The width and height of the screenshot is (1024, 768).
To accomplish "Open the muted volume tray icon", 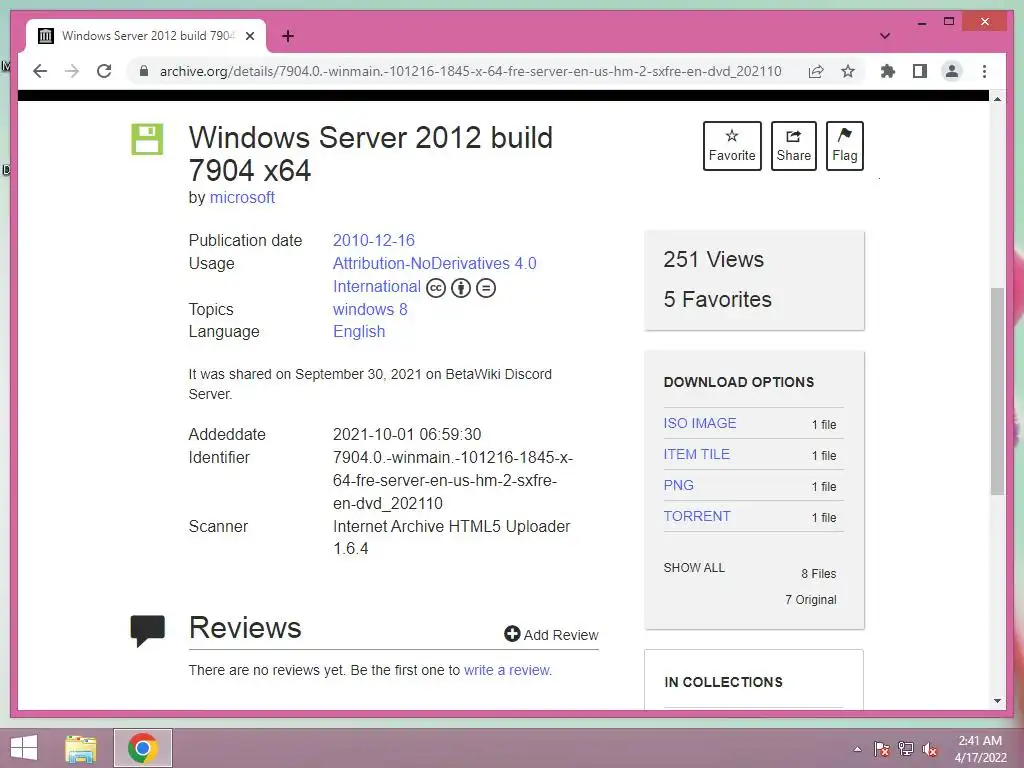I will pos(929,749).
